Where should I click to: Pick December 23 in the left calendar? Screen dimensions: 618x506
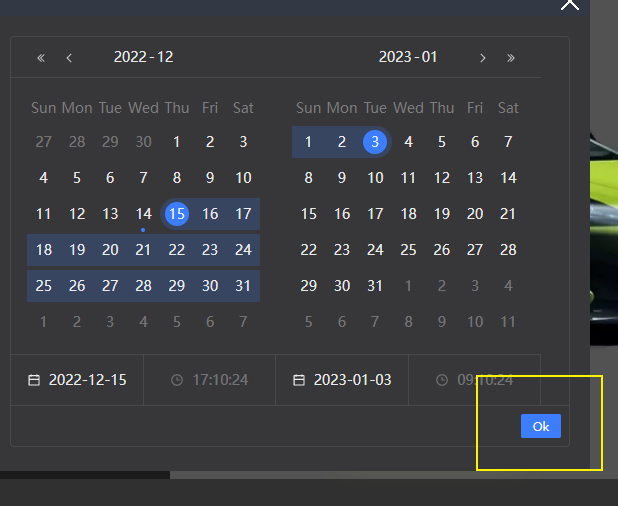[x=210, y=250]
